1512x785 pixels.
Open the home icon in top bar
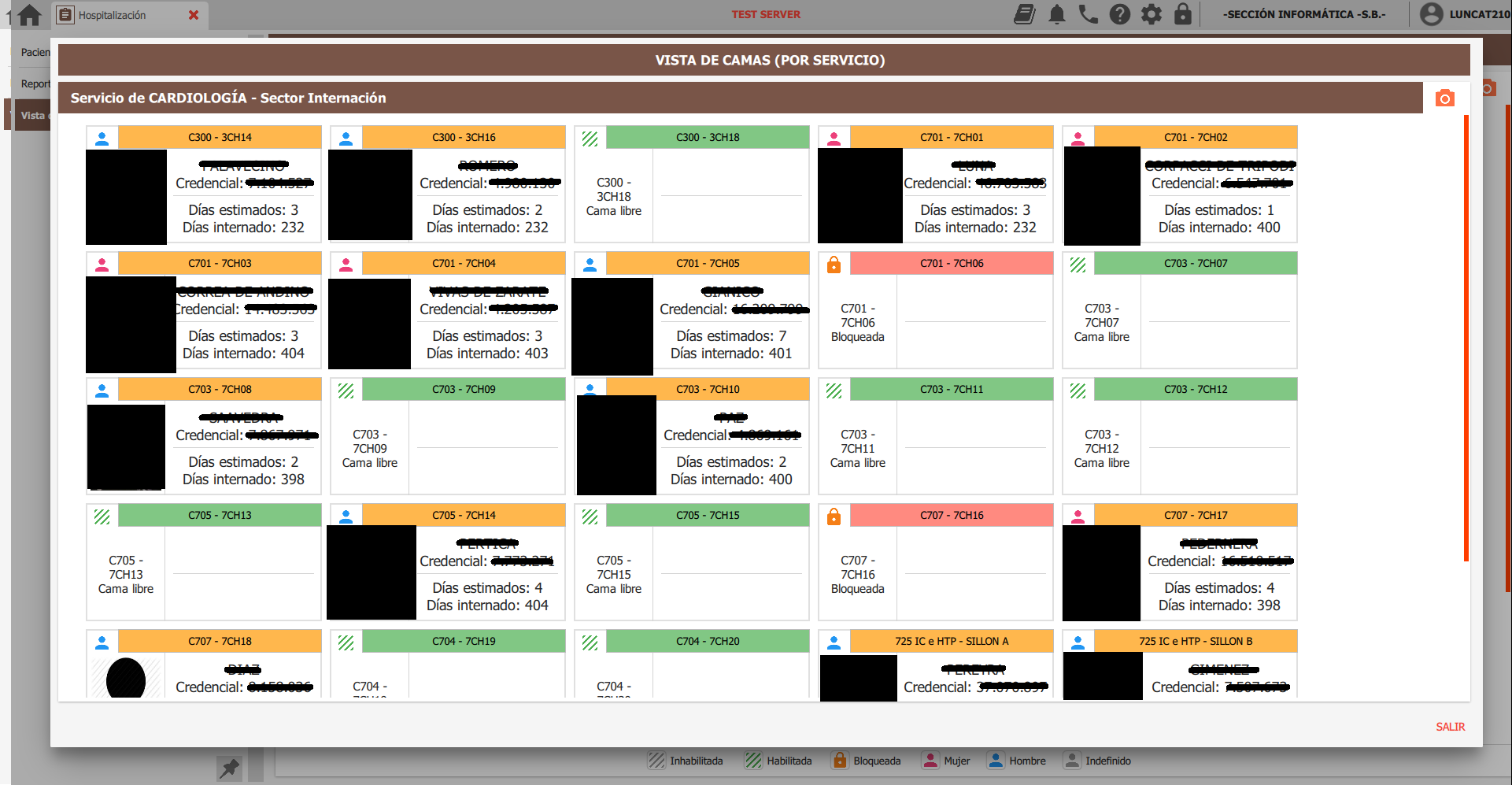click(29, 15)
